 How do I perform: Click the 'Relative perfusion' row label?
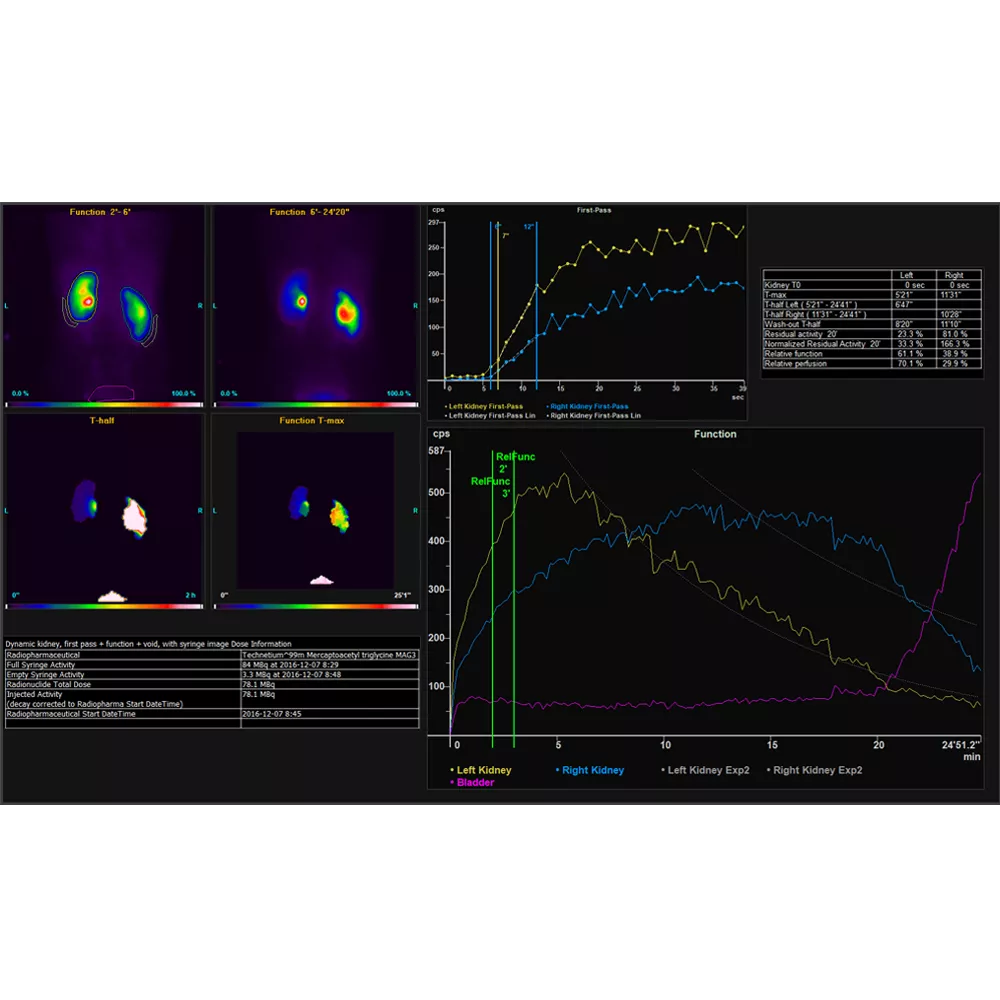pos(795,364)
